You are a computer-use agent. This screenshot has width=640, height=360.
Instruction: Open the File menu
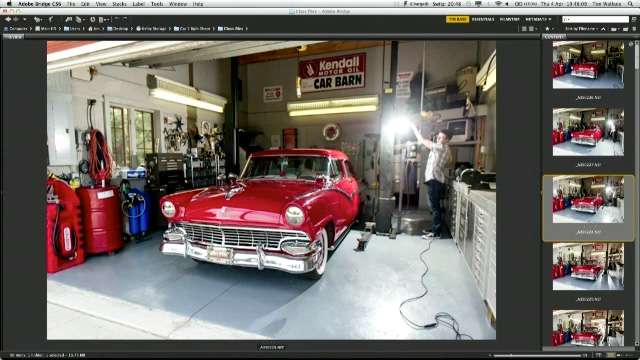click(71, 4)
